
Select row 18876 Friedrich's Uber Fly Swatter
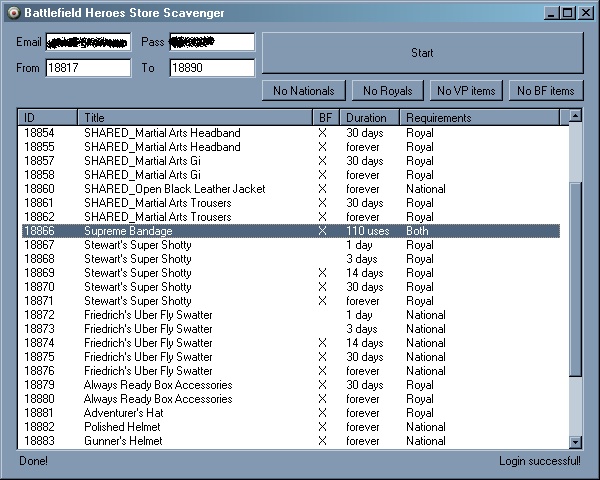click(291, 371)
